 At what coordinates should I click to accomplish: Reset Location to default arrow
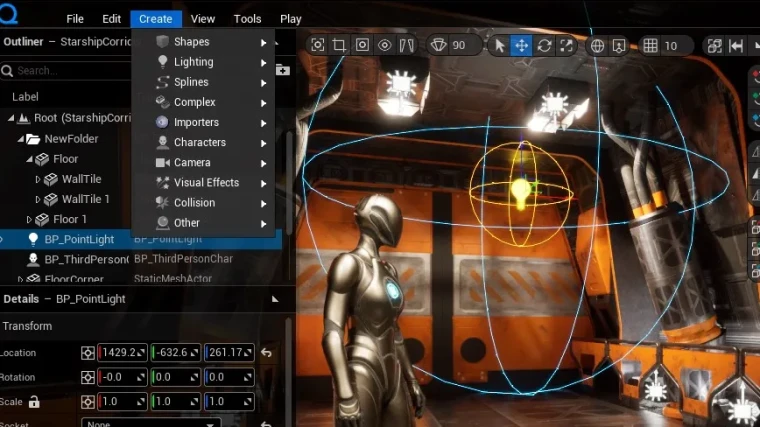point(267,352)
